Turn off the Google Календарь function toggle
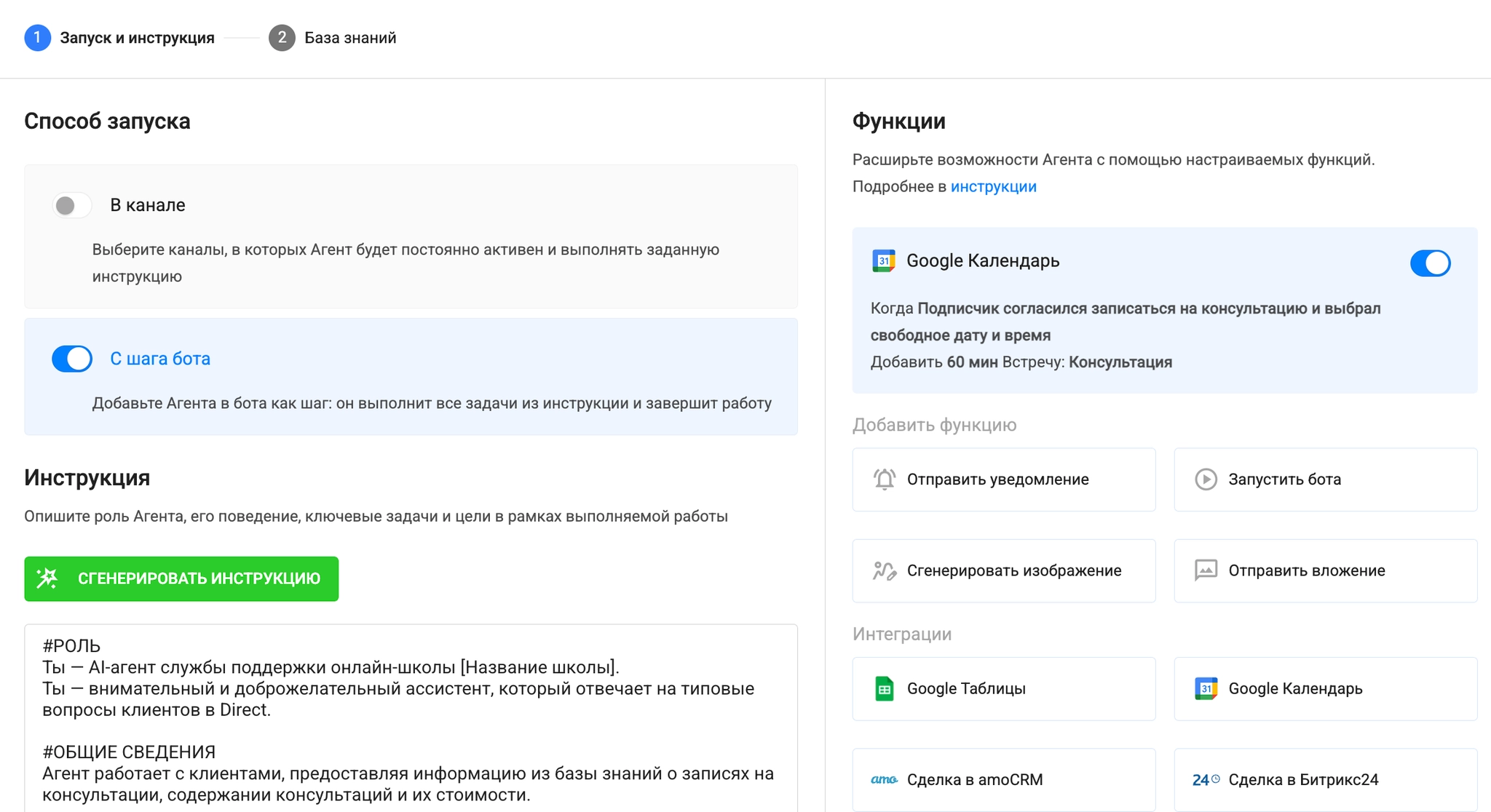This screenshot has width=1491, height=812. (x=1430, y=263)
